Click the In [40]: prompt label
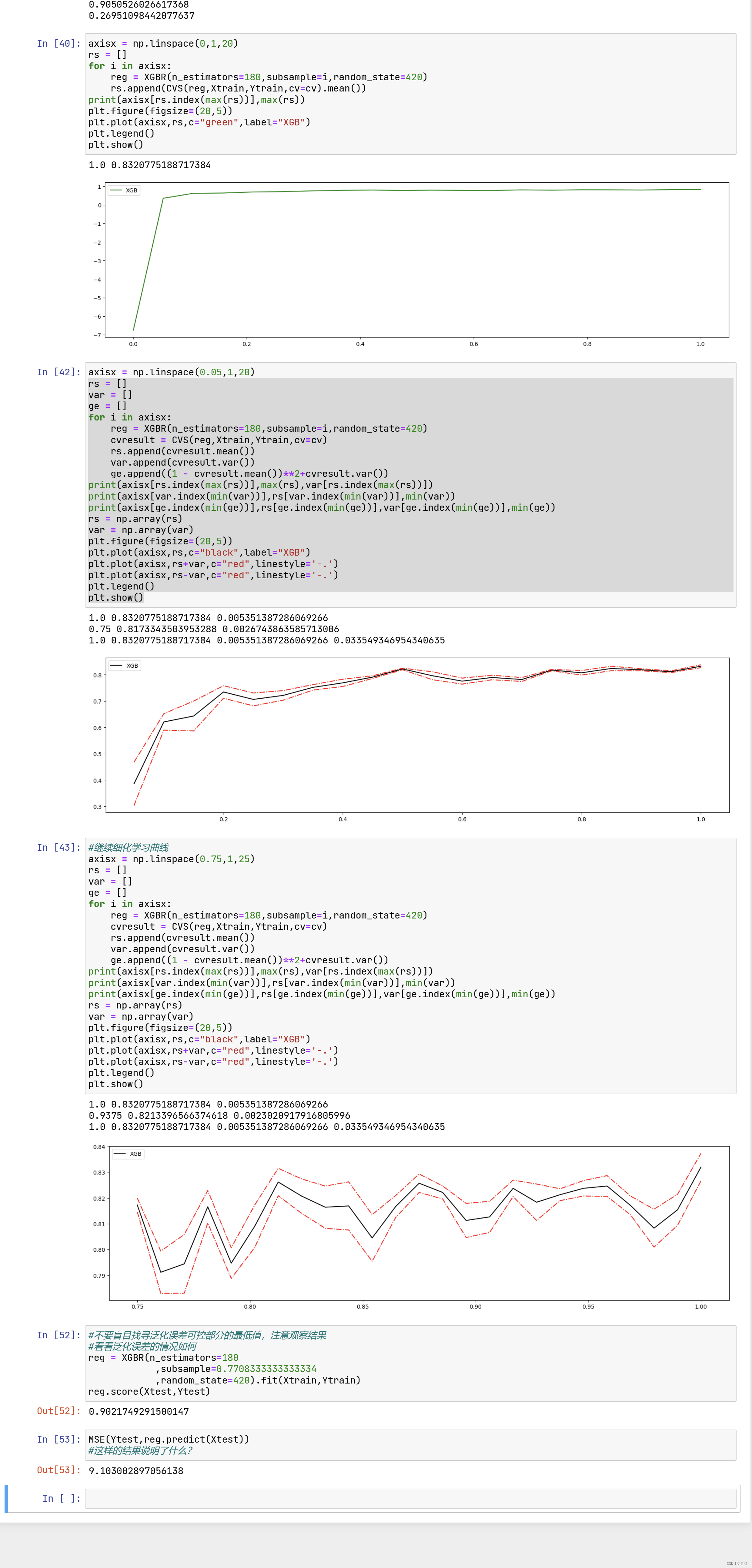This screenshot has height=1568, width=752. point(58,43)
